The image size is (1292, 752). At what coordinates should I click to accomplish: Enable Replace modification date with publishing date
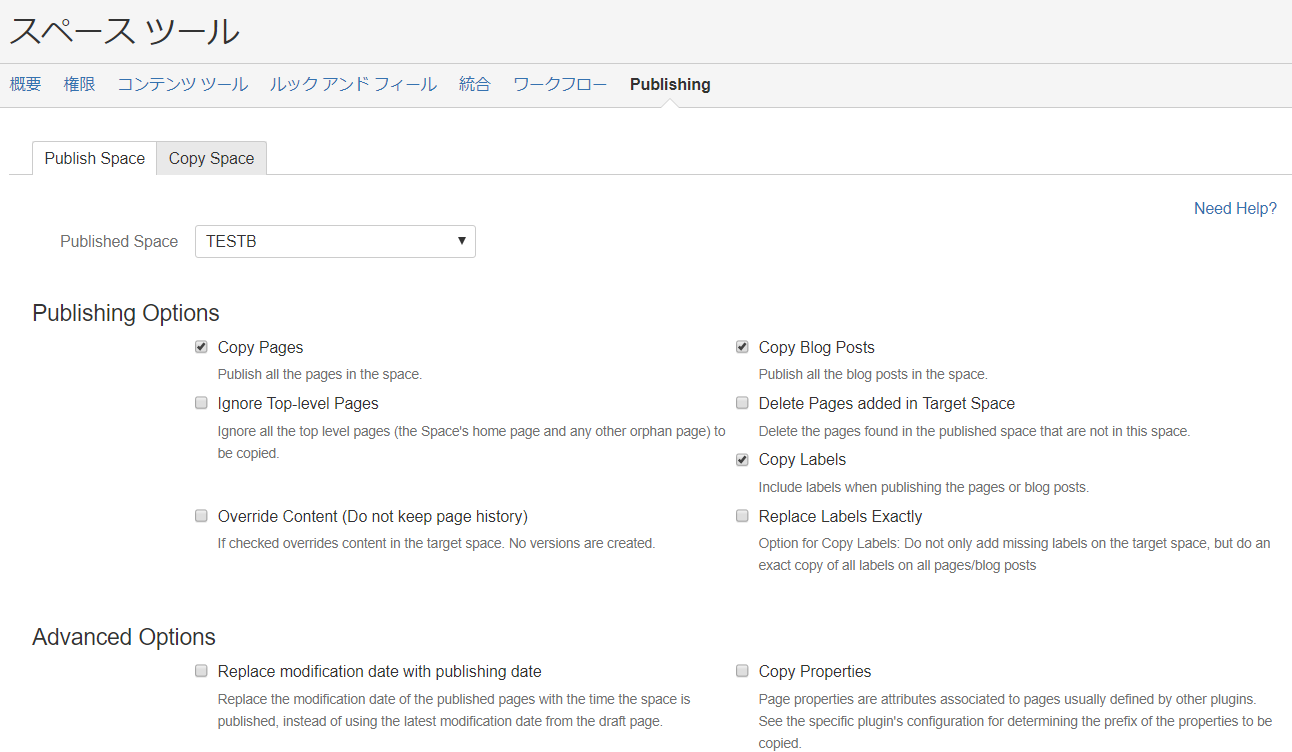(201, 671)
